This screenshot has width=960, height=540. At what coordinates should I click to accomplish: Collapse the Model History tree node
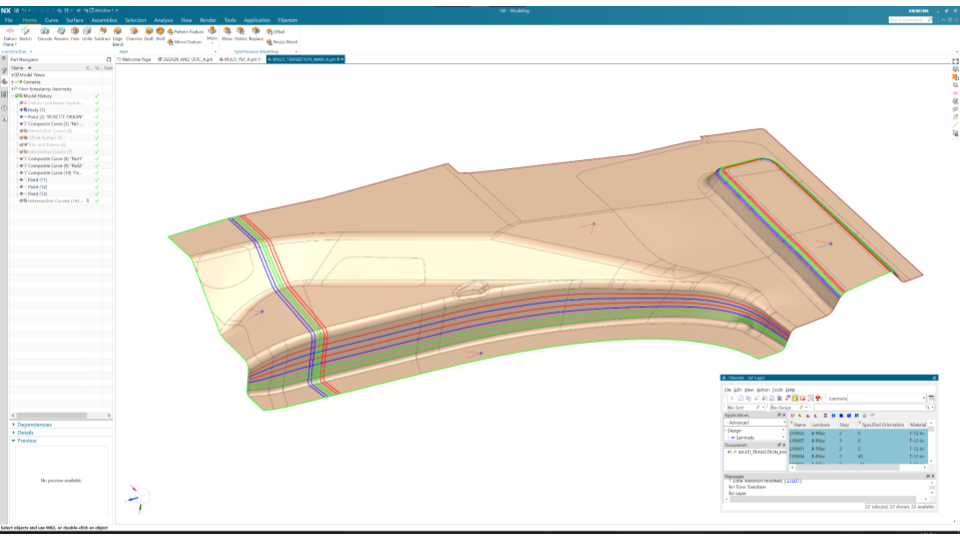(x=14, y=95)
